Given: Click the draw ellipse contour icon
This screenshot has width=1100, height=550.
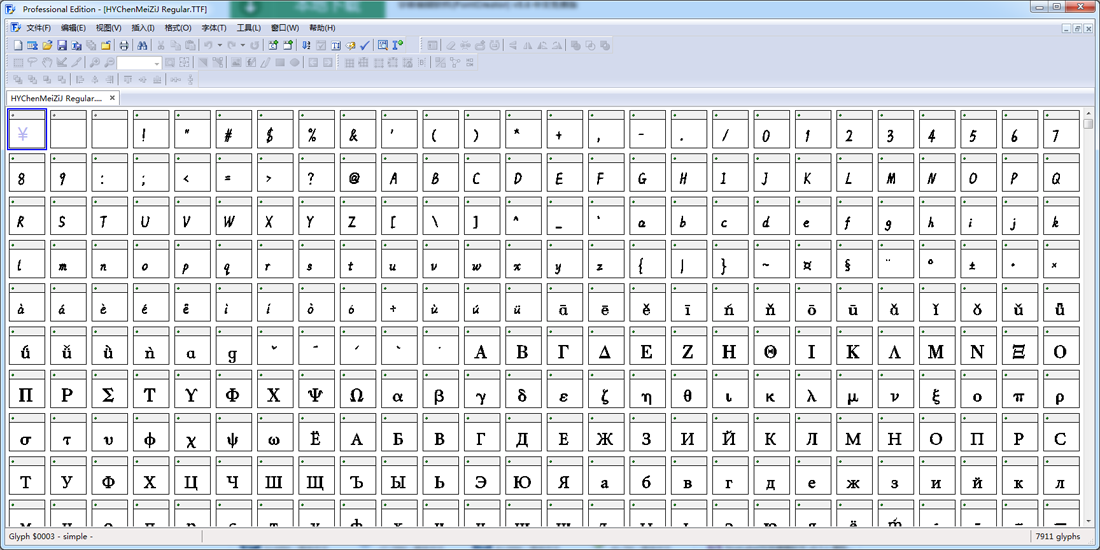Looking at the screenshot, I should (295, 62).
